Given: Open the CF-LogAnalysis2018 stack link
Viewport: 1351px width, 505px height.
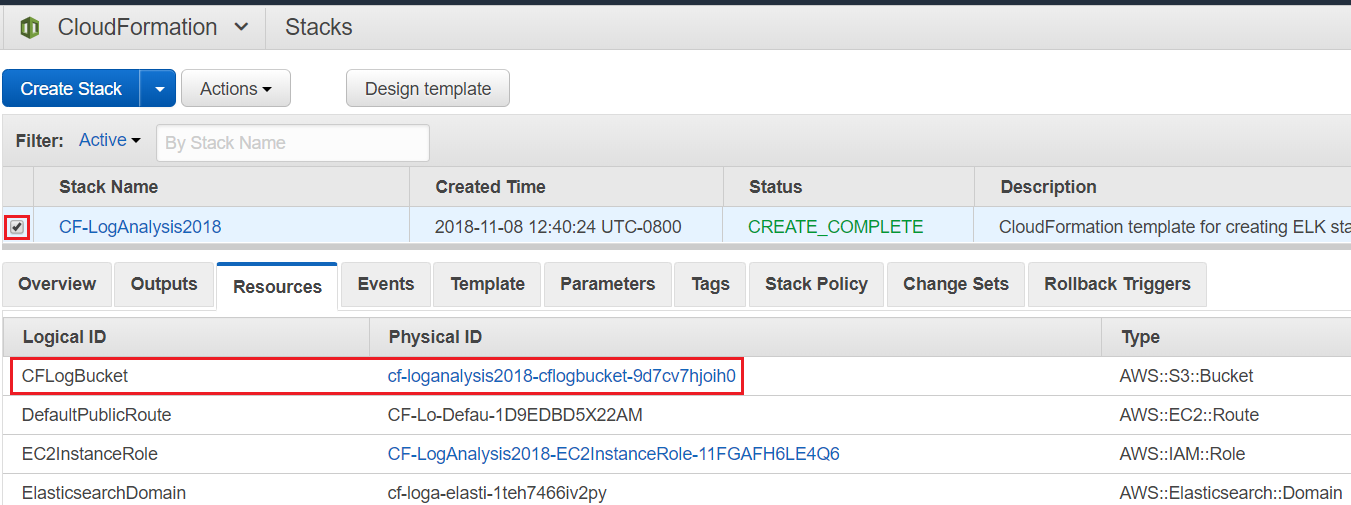Looking at the screenshot, I should pyautogui.click(x=140, y=227).
